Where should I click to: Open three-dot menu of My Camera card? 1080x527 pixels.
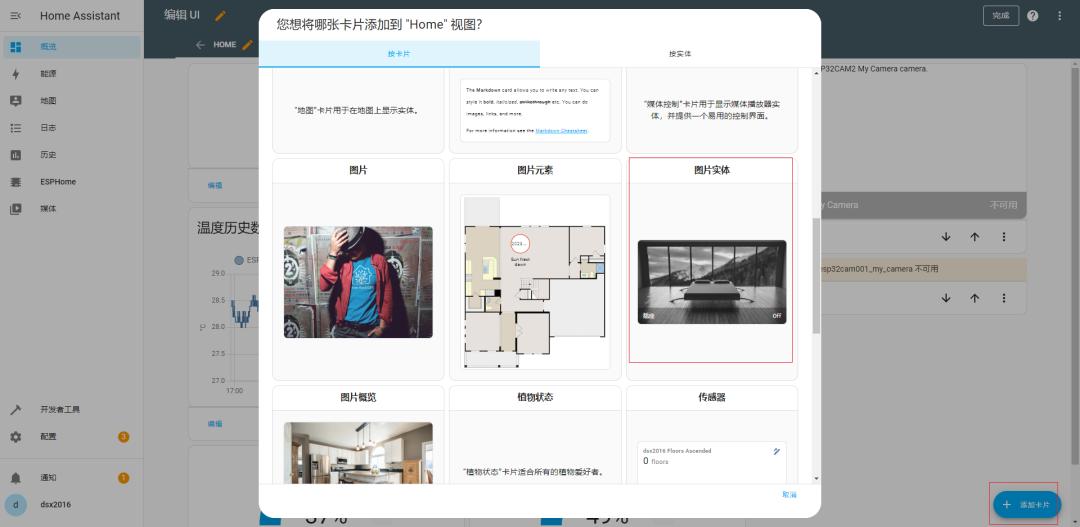click(x=1004, y=236)
